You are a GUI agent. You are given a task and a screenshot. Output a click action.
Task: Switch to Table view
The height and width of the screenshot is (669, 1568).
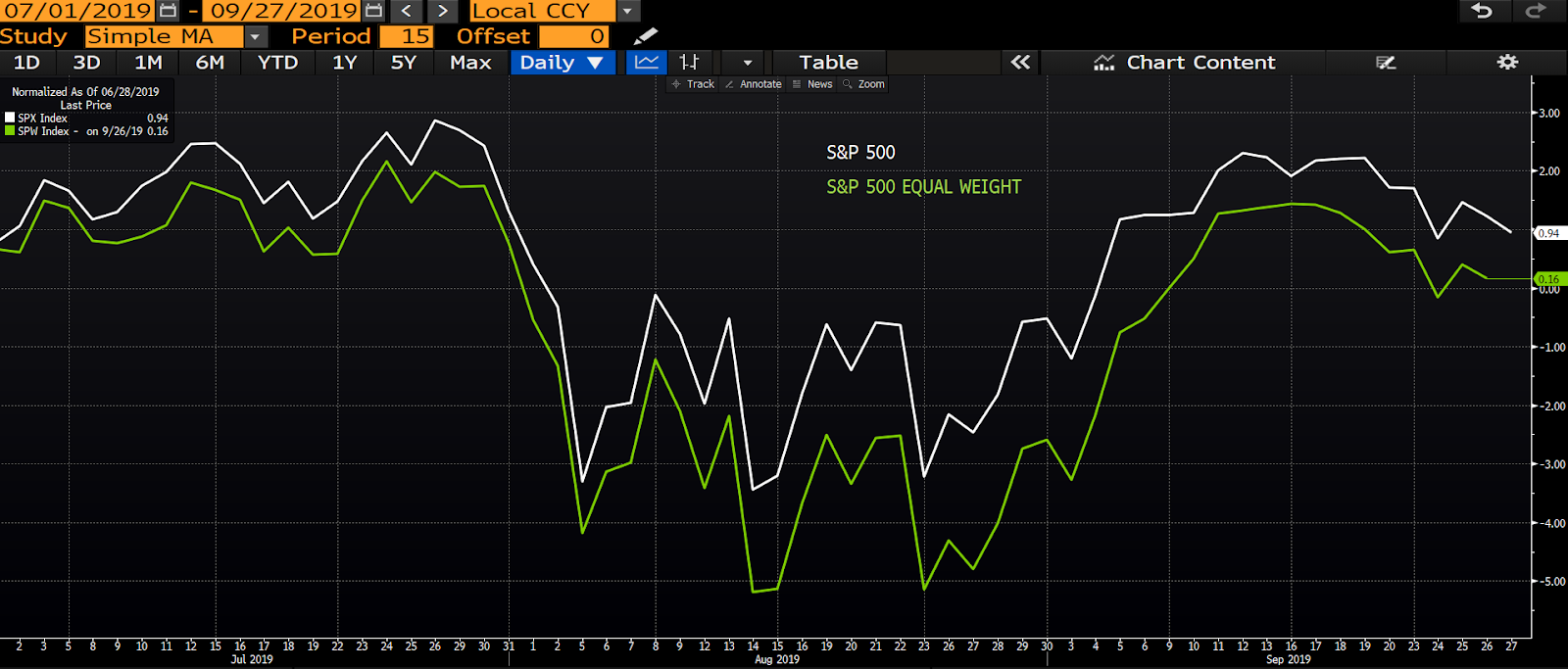coord(828,62)
